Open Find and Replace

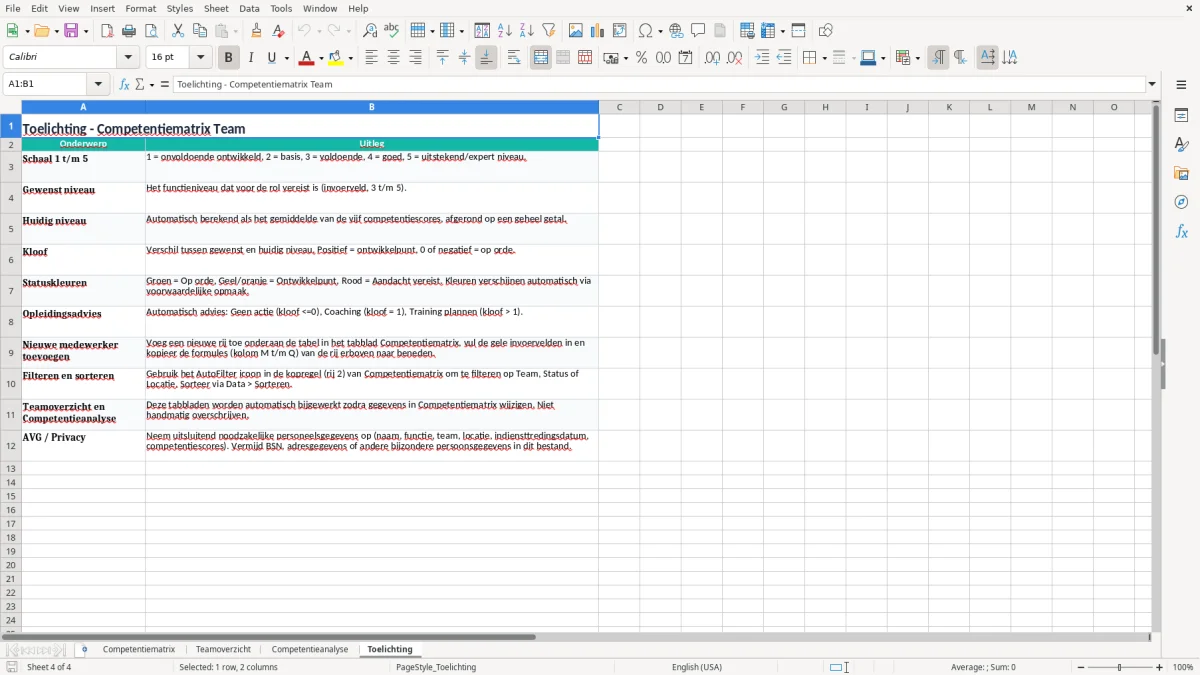[x=370, y=31]
